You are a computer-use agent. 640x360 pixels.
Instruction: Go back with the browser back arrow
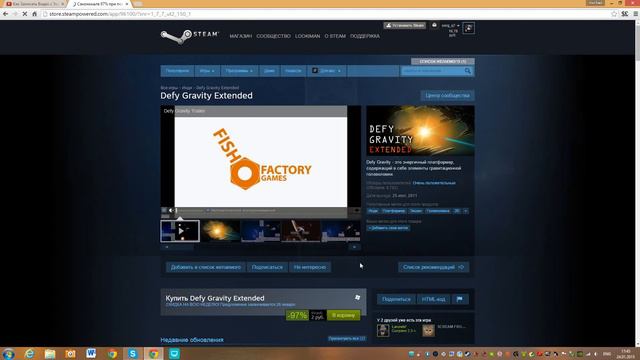tap(5, 14)
